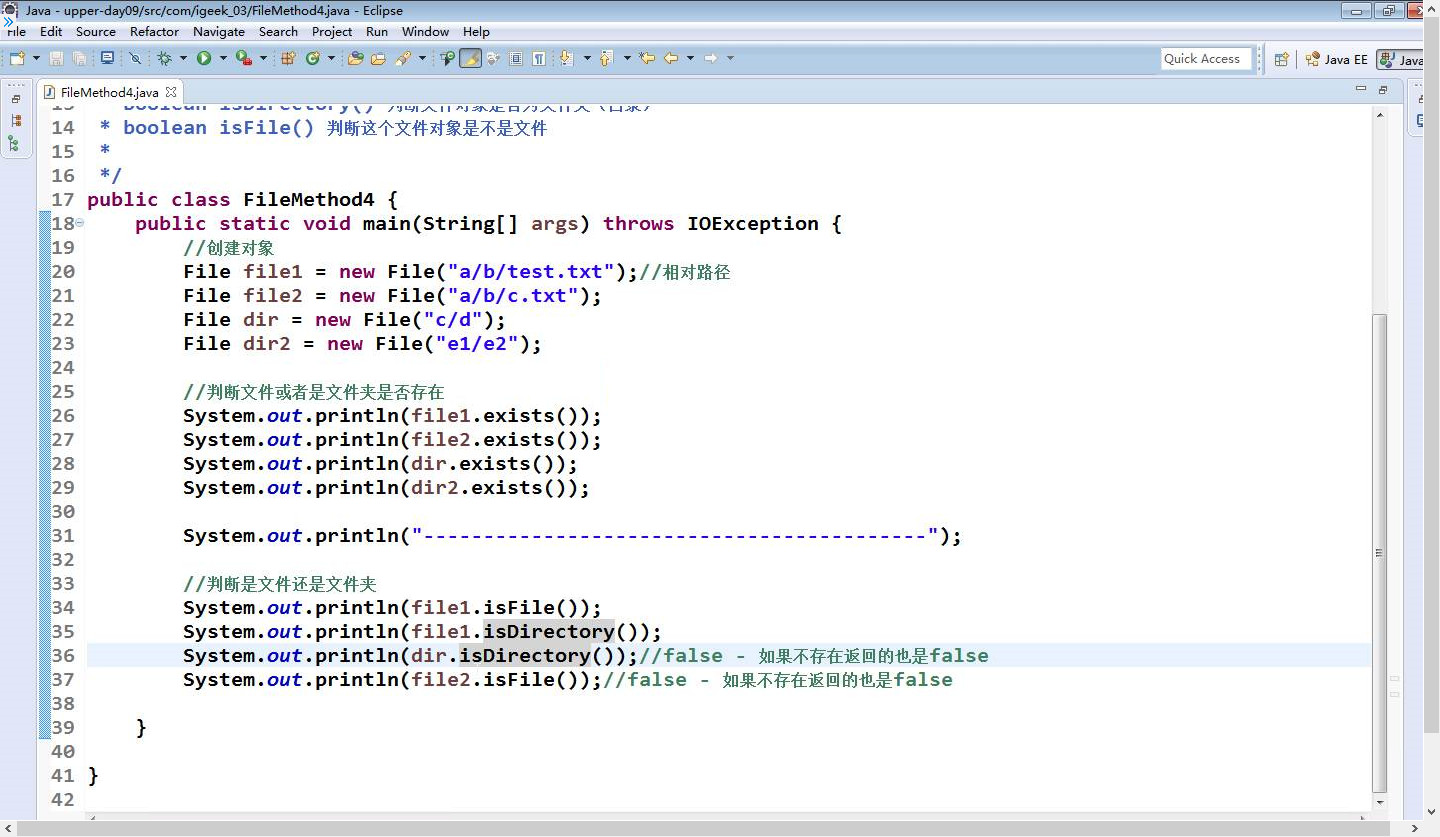Click the IOException text on line 18

753,223
